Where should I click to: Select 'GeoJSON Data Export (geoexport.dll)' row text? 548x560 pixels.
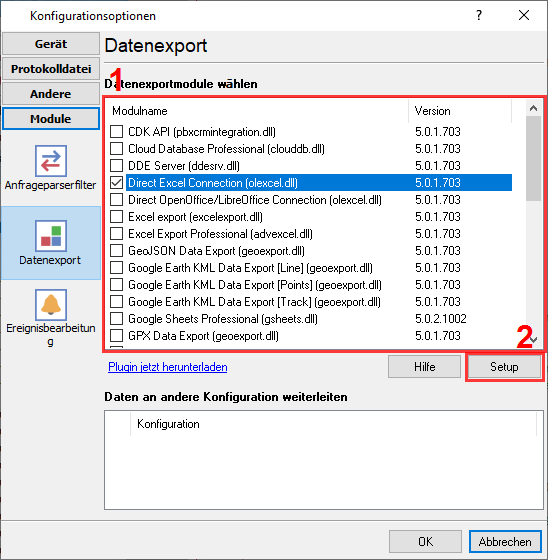[216, 251]
